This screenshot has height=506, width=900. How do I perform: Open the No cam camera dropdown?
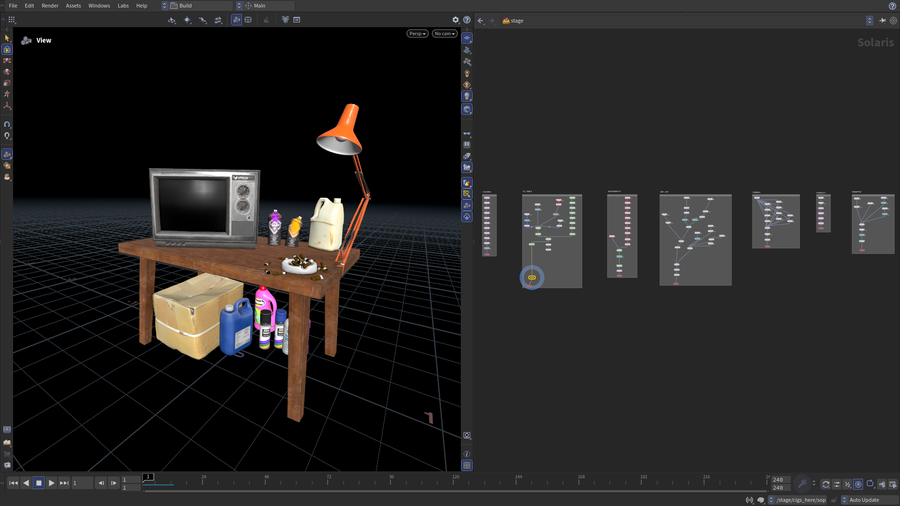coord(445,34)
